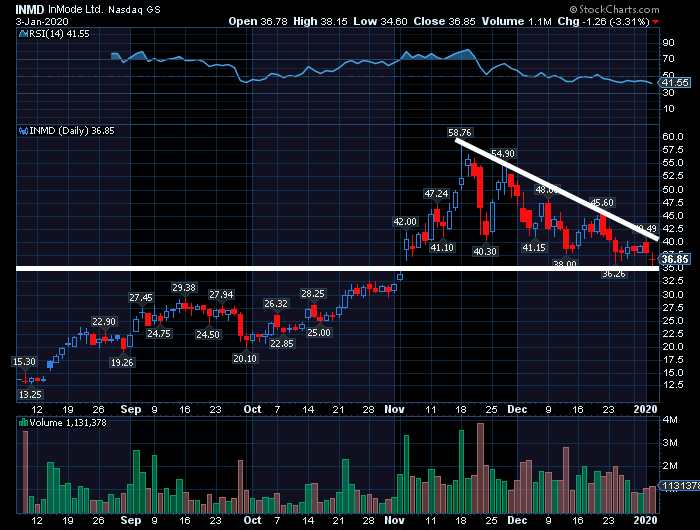Screen dimensions: 700x530
Task: Click the Sep label on price axis
Action: [131, 409]
